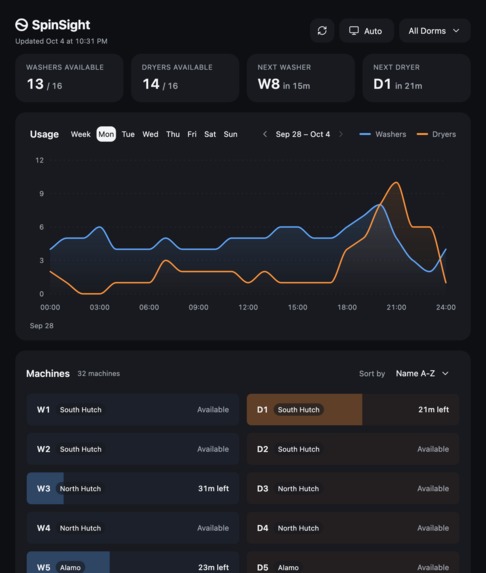486x573 pixels.
Task: Go to the next week range
Action: pos(341,134)
